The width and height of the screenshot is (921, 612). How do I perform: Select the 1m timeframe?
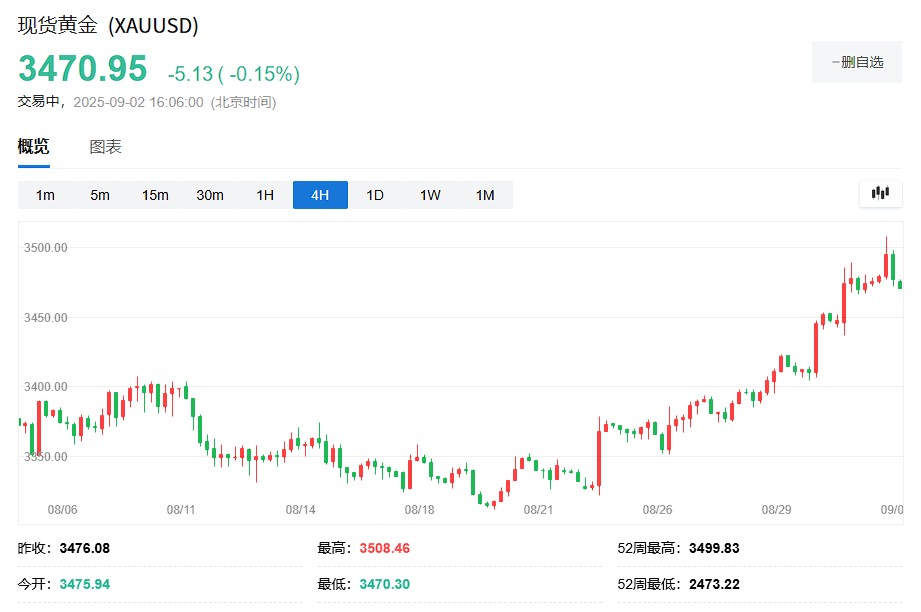coord(45,195)
